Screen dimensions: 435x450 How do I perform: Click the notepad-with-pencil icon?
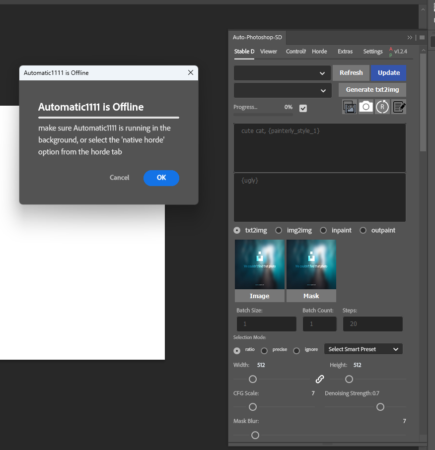[x=399, y=107]
